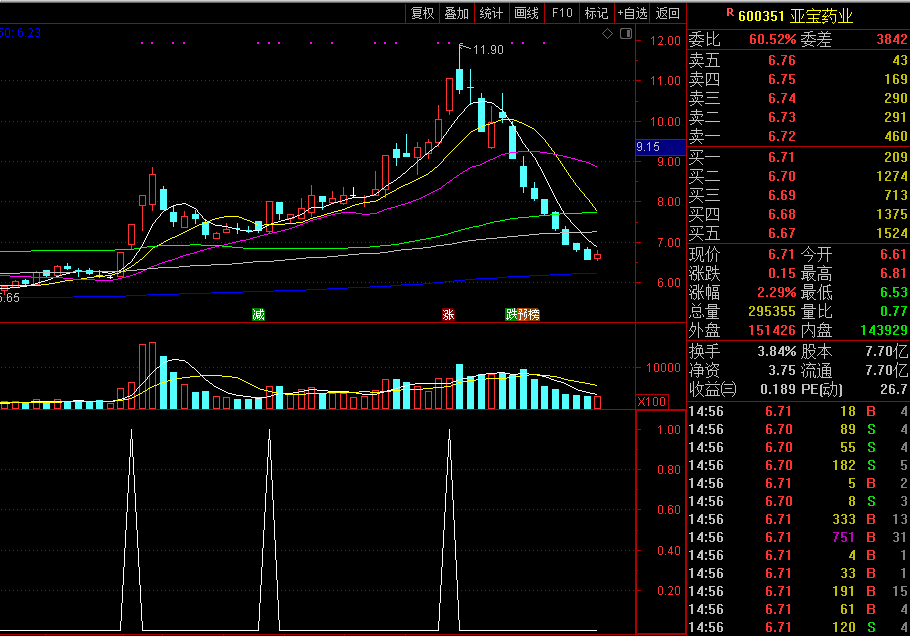Click the 12.00 price axis label
This screenshot has height=636, width=910.
[x=665, y=41]
